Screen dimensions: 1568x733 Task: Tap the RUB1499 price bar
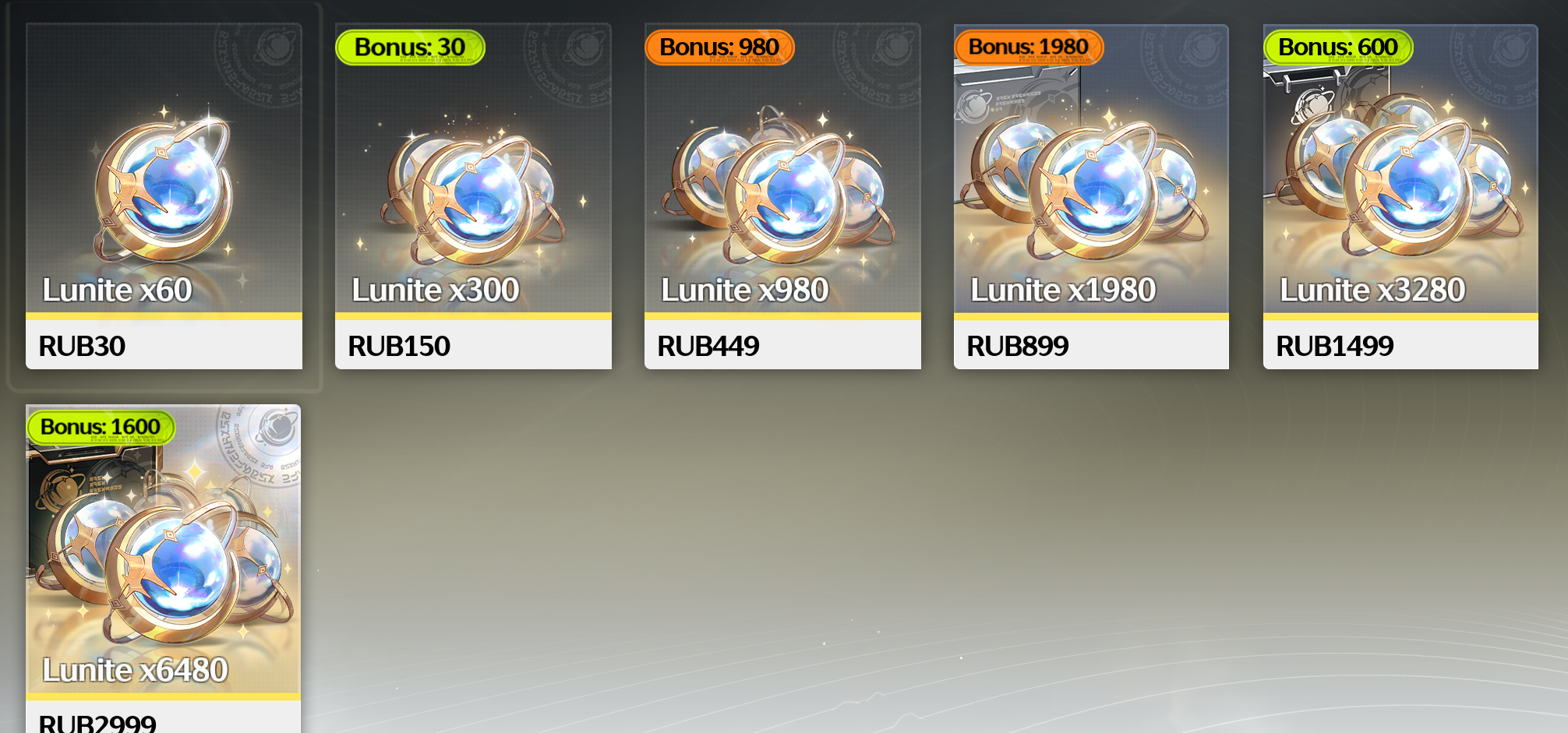click(1400, 345)
